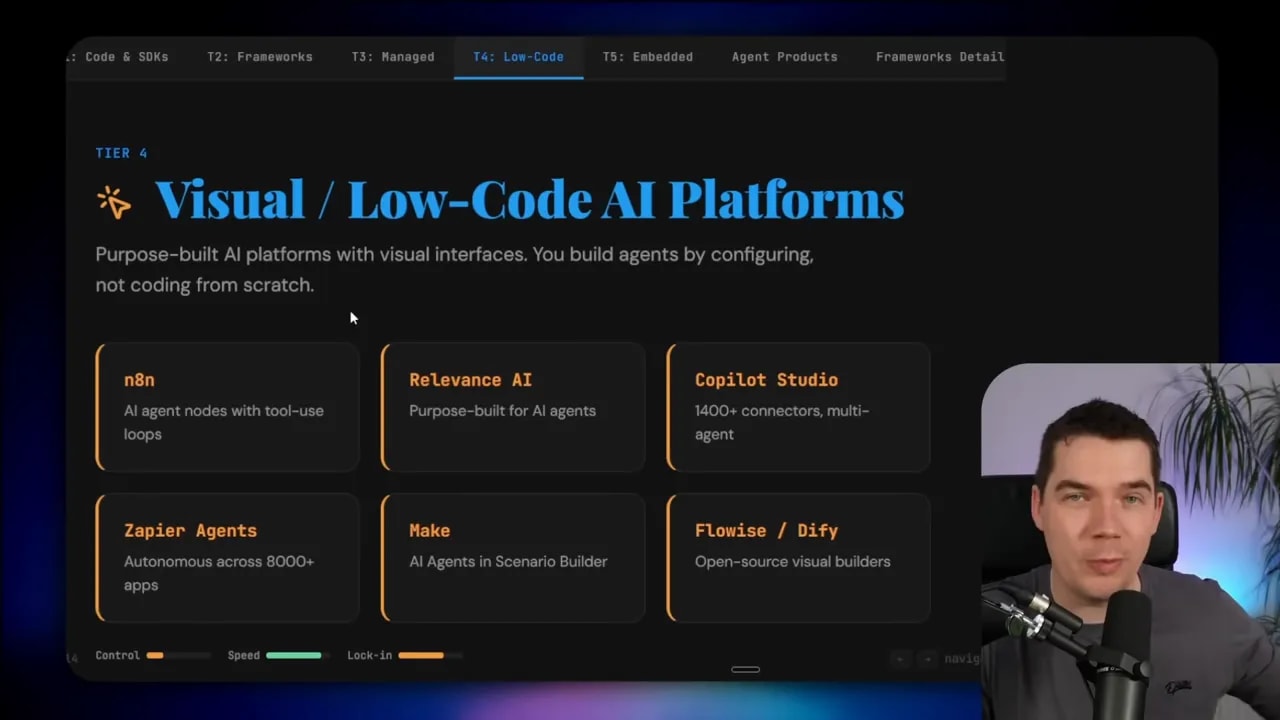Select the Relevance AI card
This screenshot has width=1280, height=720.
point(513,406)
